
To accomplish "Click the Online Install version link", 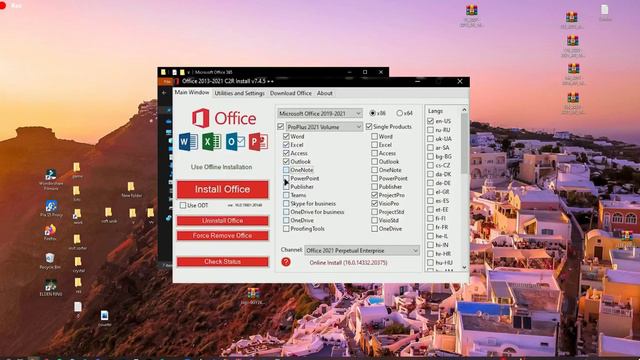I will pos(348,262).
